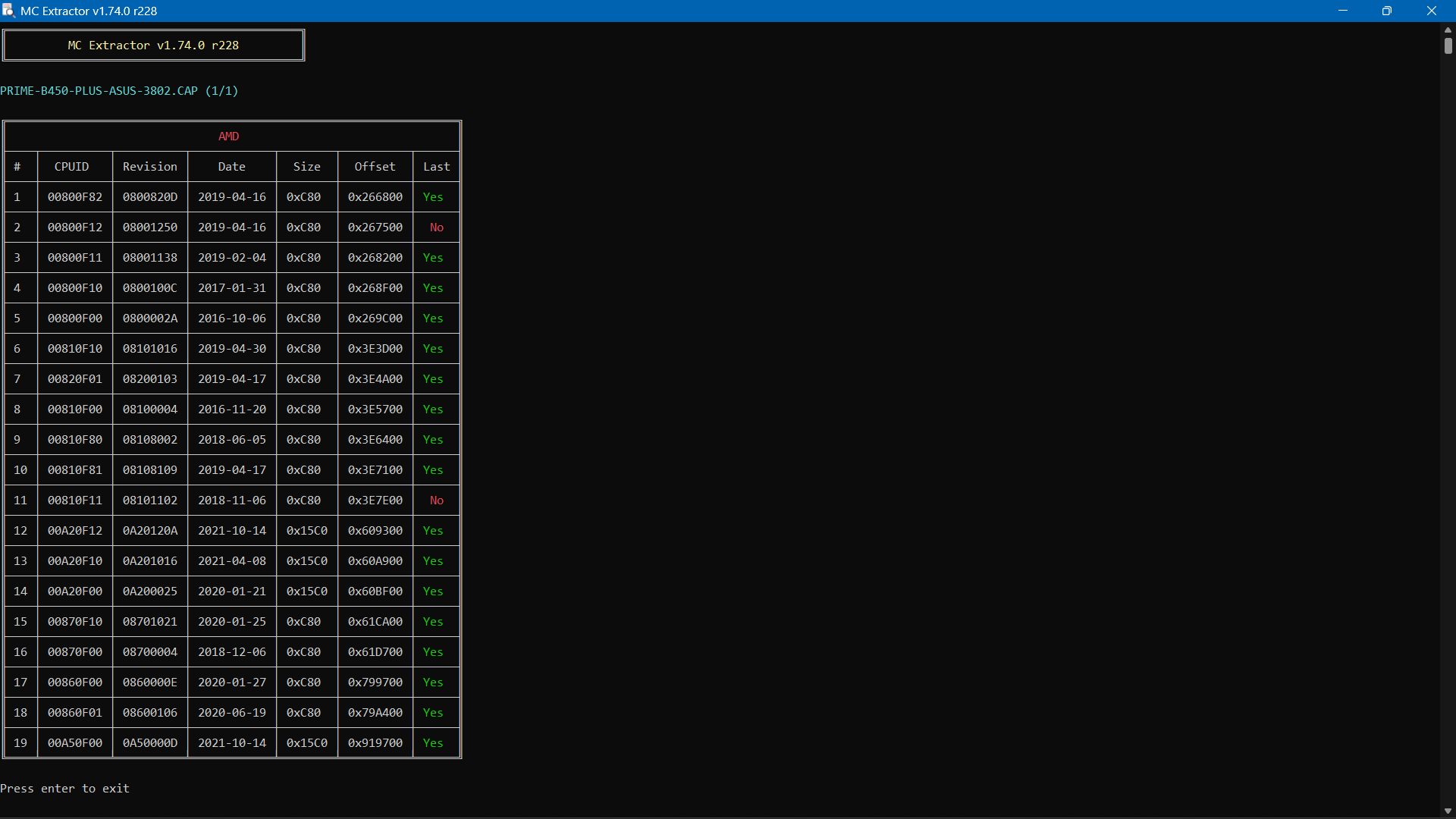Click the scrollbar up arrow
The width and height of the screenshot is (1456, 819).
[1447, 30]
